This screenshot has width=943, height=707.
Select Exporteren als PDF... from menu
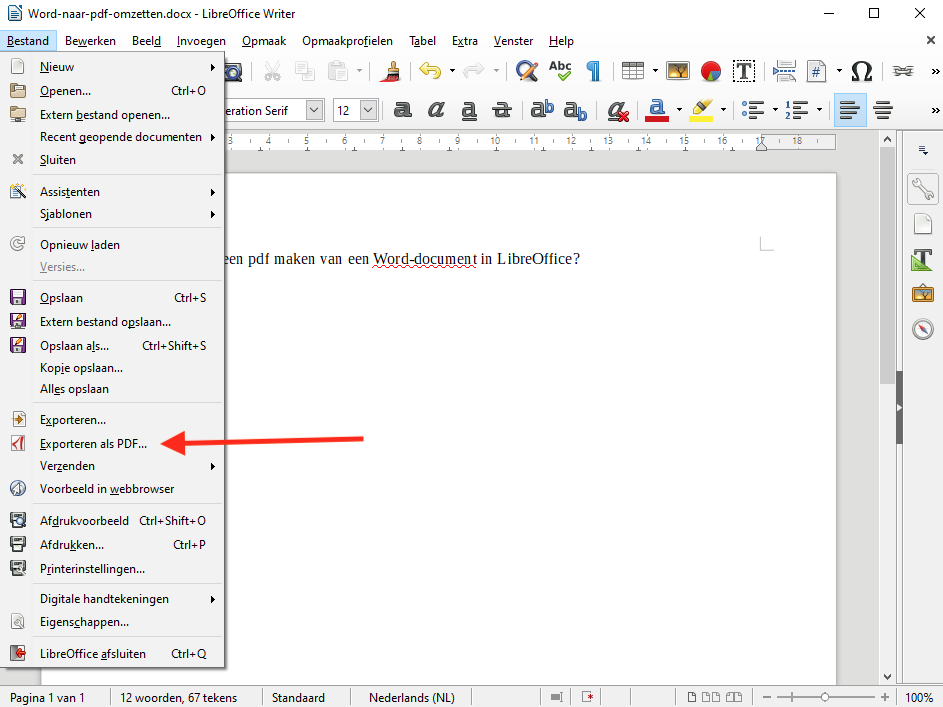coord(93,443)
